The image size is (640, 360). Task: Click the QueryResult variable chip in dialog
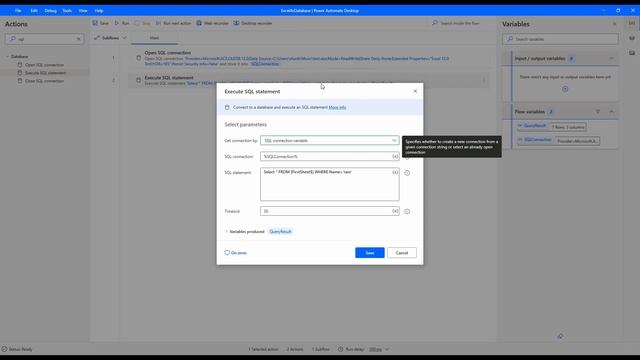280,231
